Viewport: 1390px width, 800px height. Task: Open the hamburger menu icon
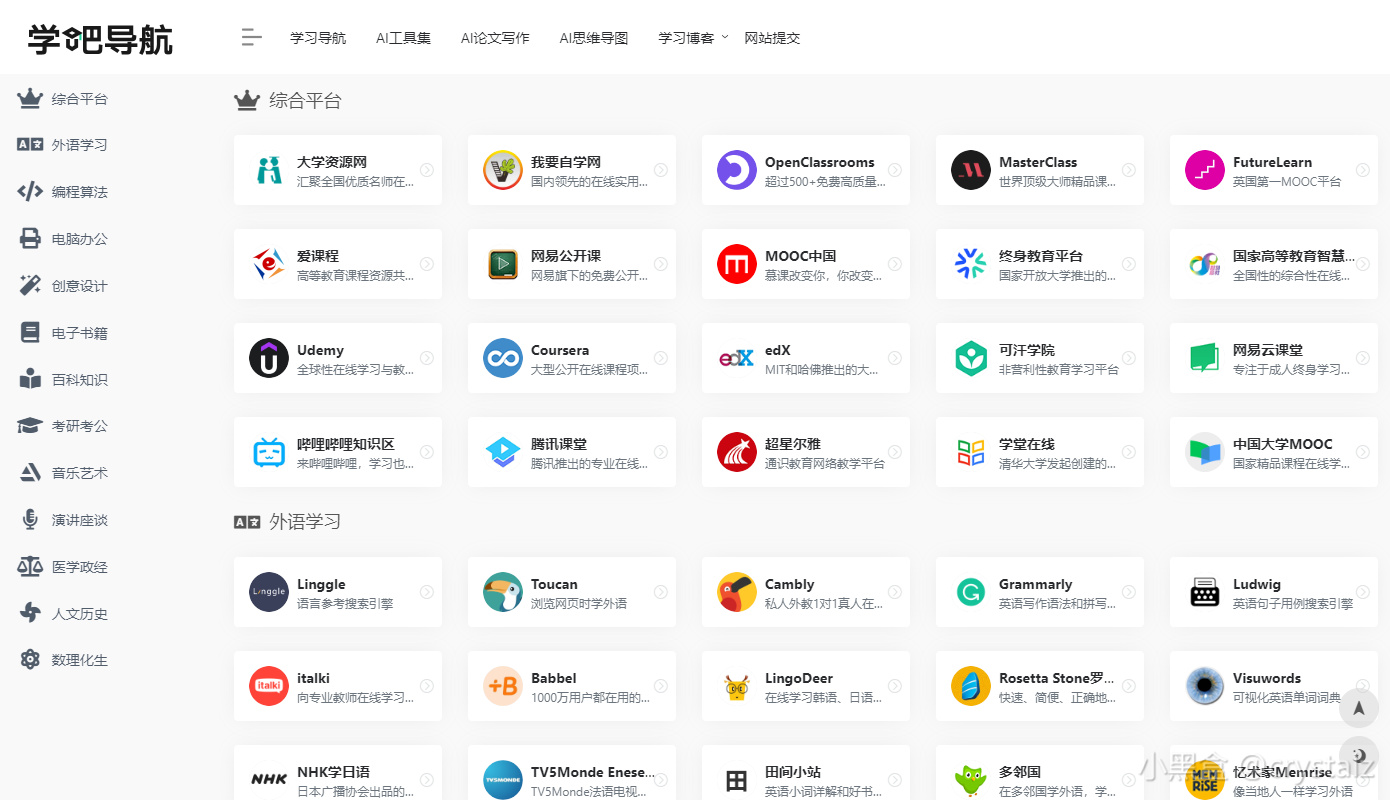tap(250, 37)
